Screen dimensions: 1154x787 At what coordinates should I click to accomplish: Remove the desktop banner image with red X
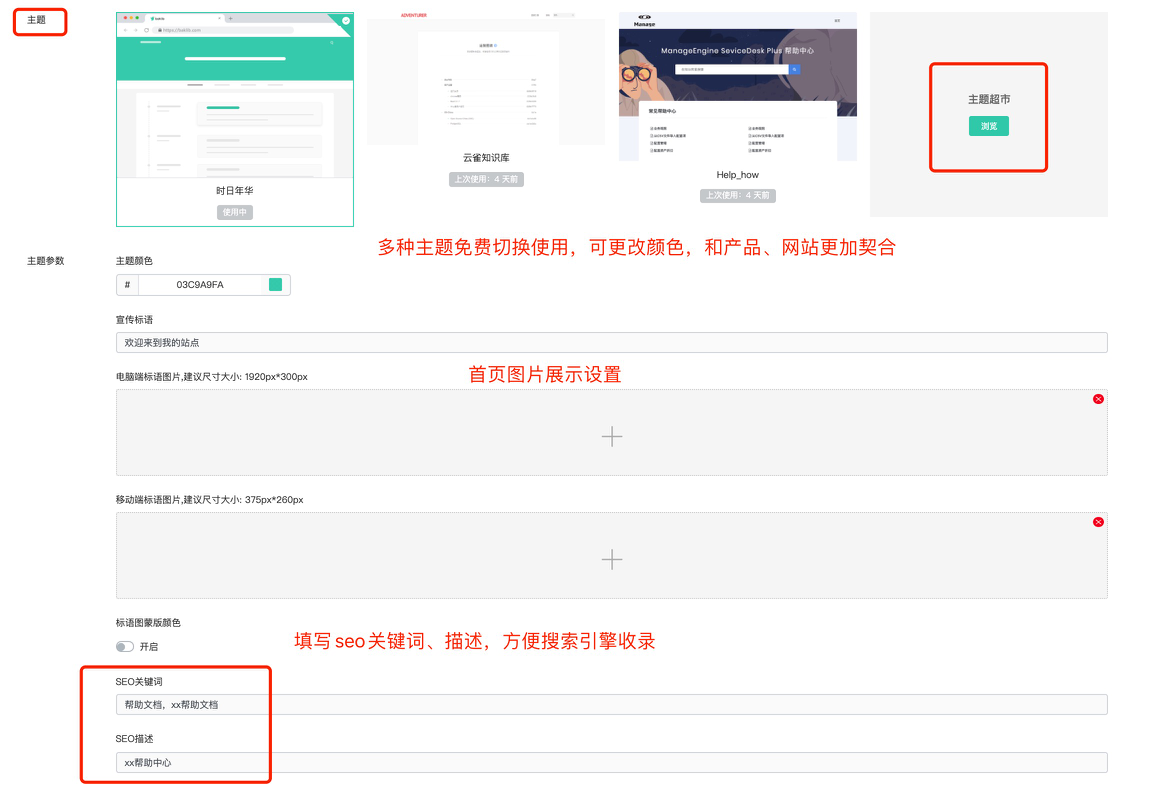point(1098,399)
